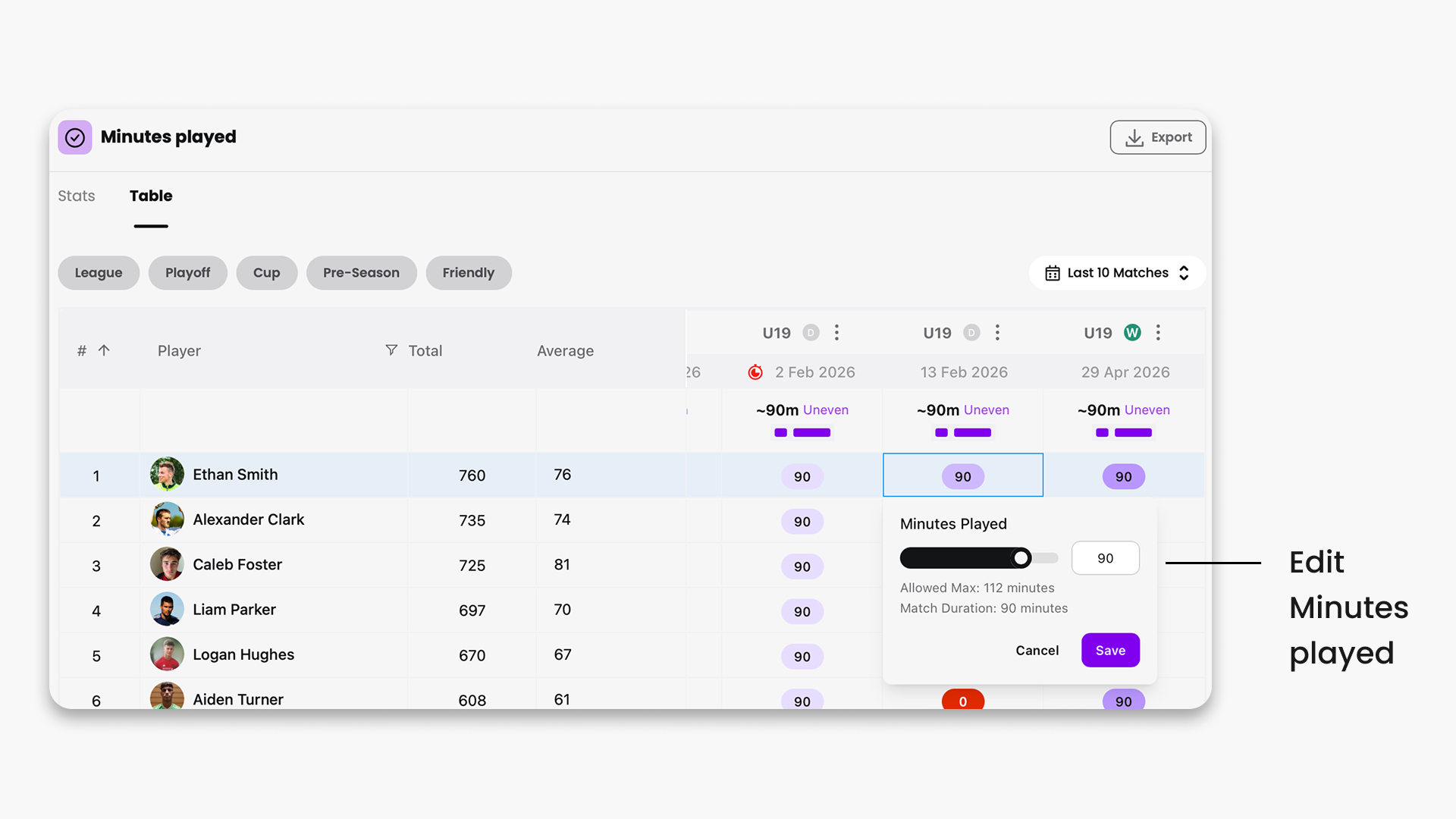Click the Ethan Smith player name
1456x819 pixels.
[x=235, y=475]
